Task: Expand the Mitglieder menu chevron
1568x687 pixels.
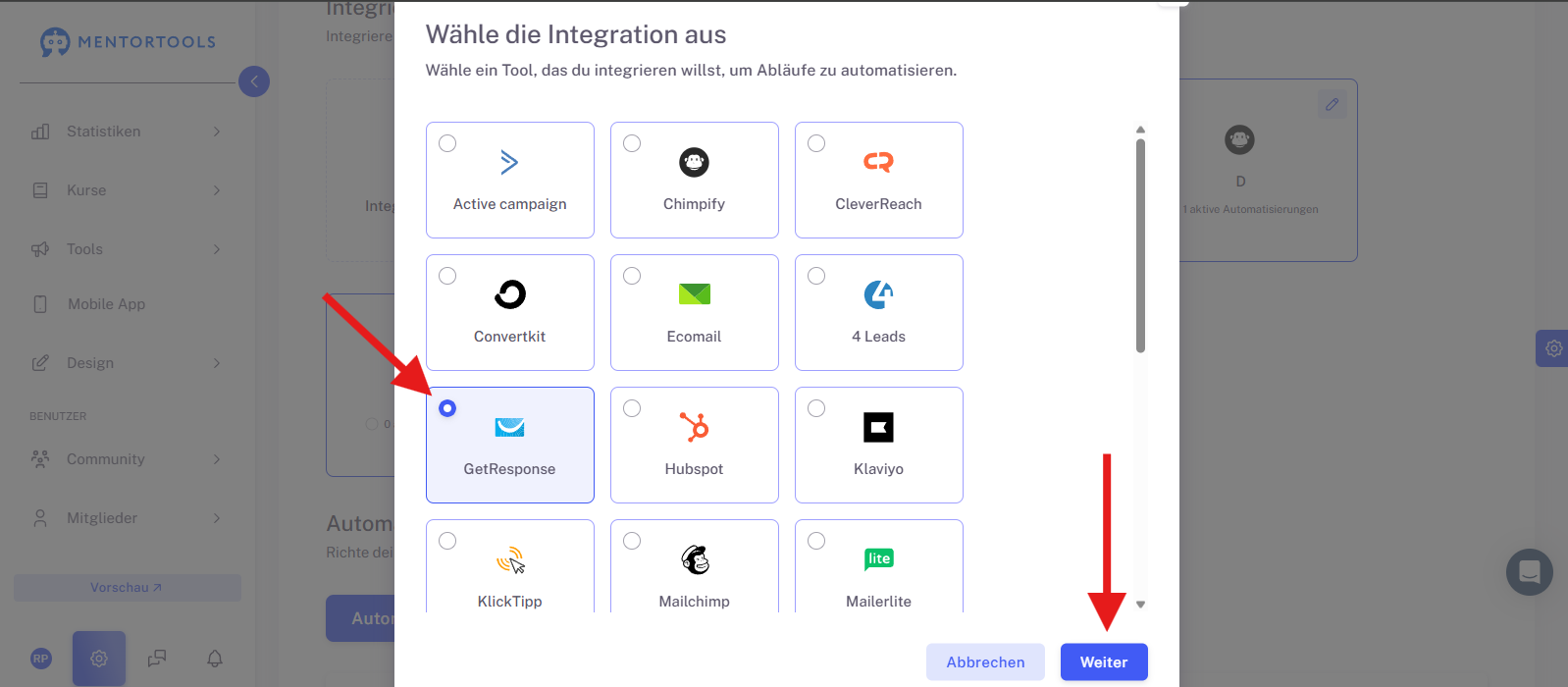Action: coord(217,518)
